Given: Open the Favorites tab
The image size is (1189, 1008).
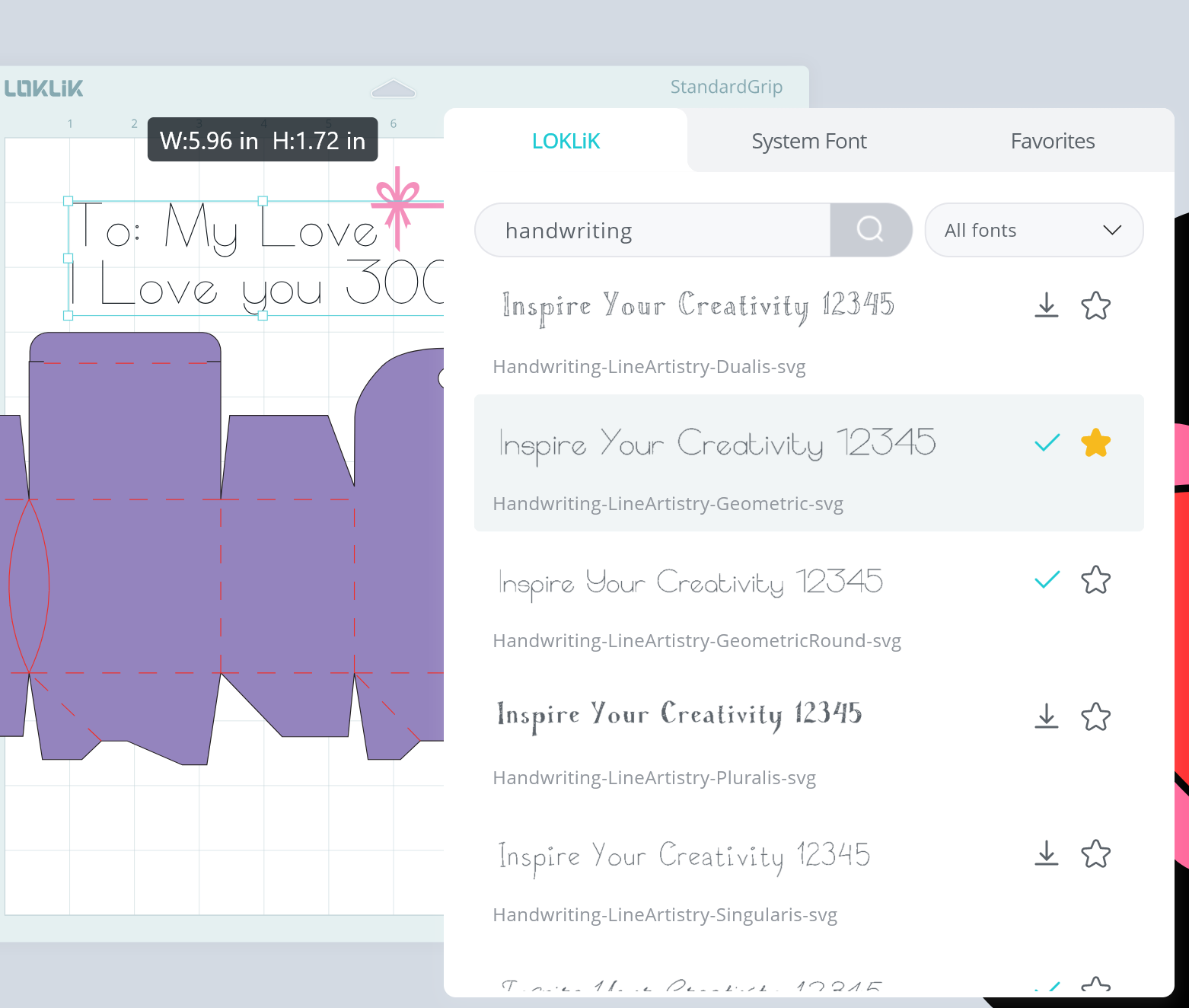Looking at the screenshot, I should pyautogui.click(x=1052, y=141).
